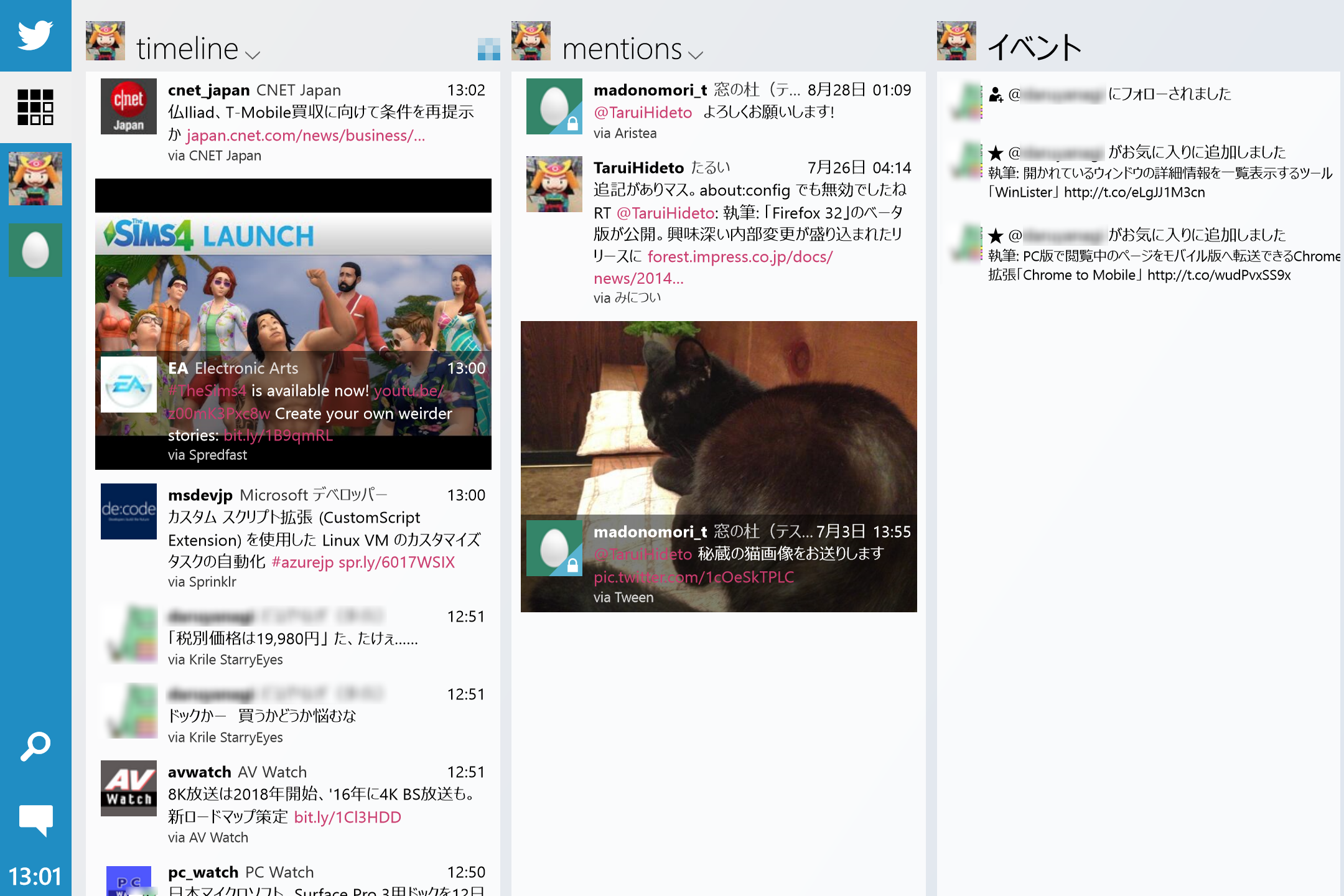Open search using the magnifier icon
This screenshot has height=896, width=1344.
point(35,744)
